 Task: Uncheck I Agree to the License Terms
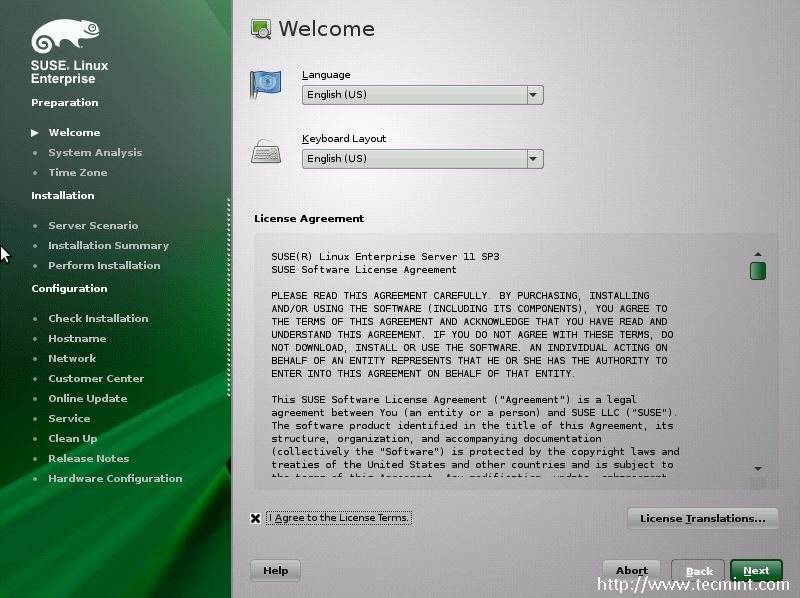click(x=256, y=518)
